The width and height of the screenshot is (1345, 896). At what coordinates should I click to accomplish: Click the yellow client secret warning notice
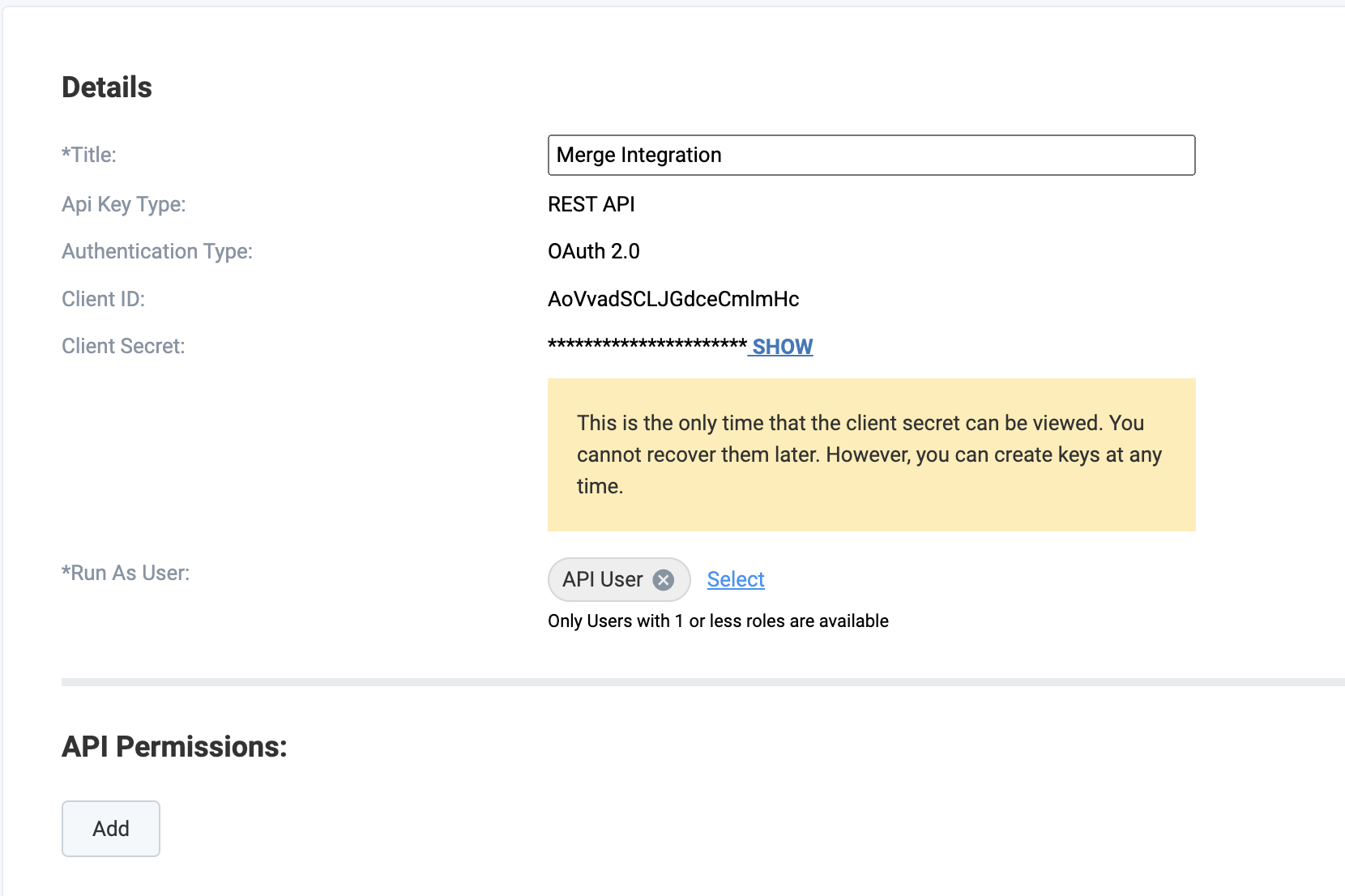871,454
